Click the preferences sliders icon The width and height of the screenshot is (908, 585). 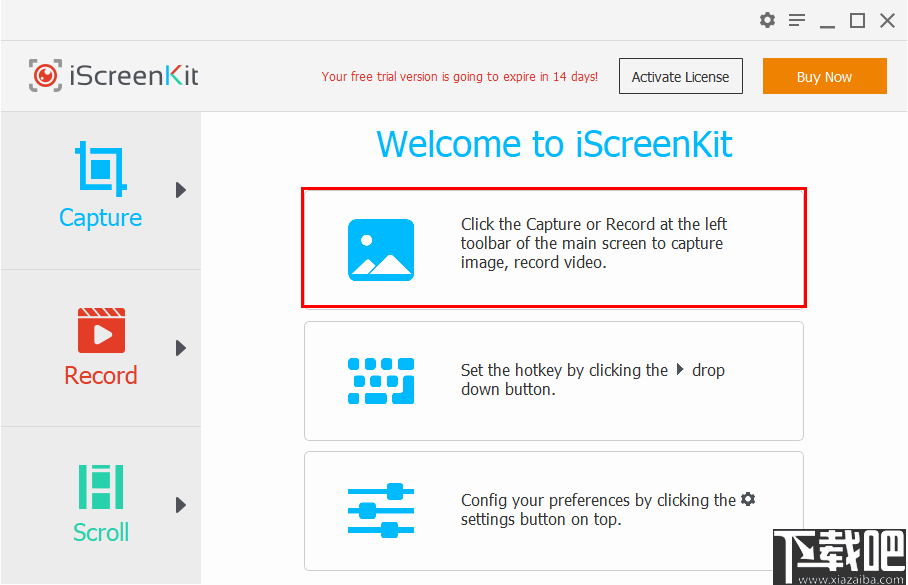[381, 511]
